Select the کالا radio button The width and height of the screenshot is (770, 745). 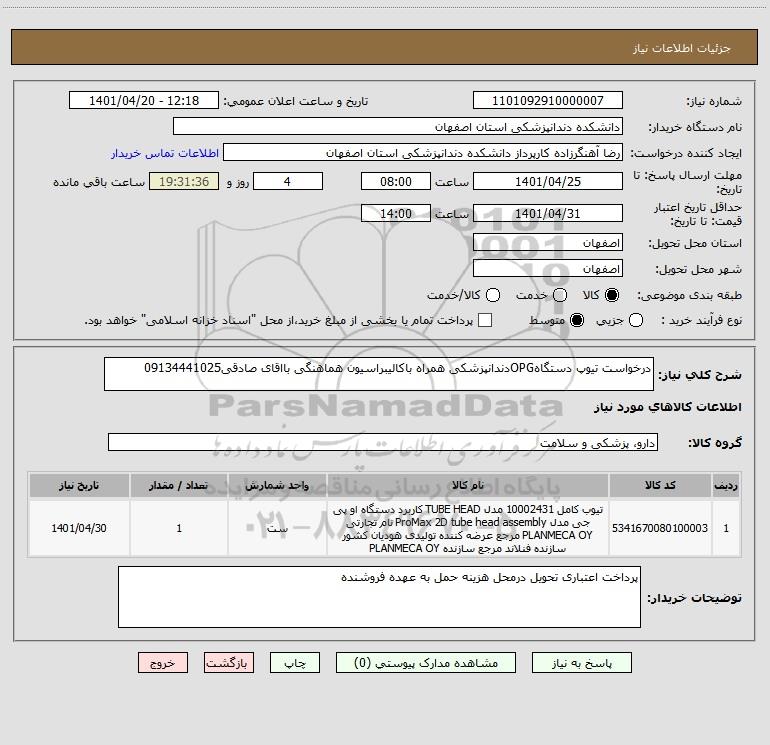pyautogui.click(x=612, y=295)
